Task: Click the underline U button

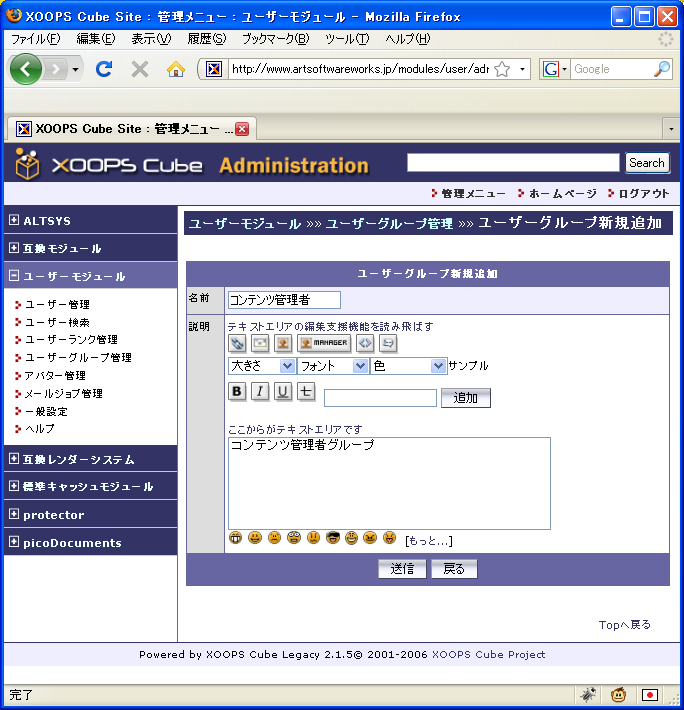Action: tap(283, 391)
